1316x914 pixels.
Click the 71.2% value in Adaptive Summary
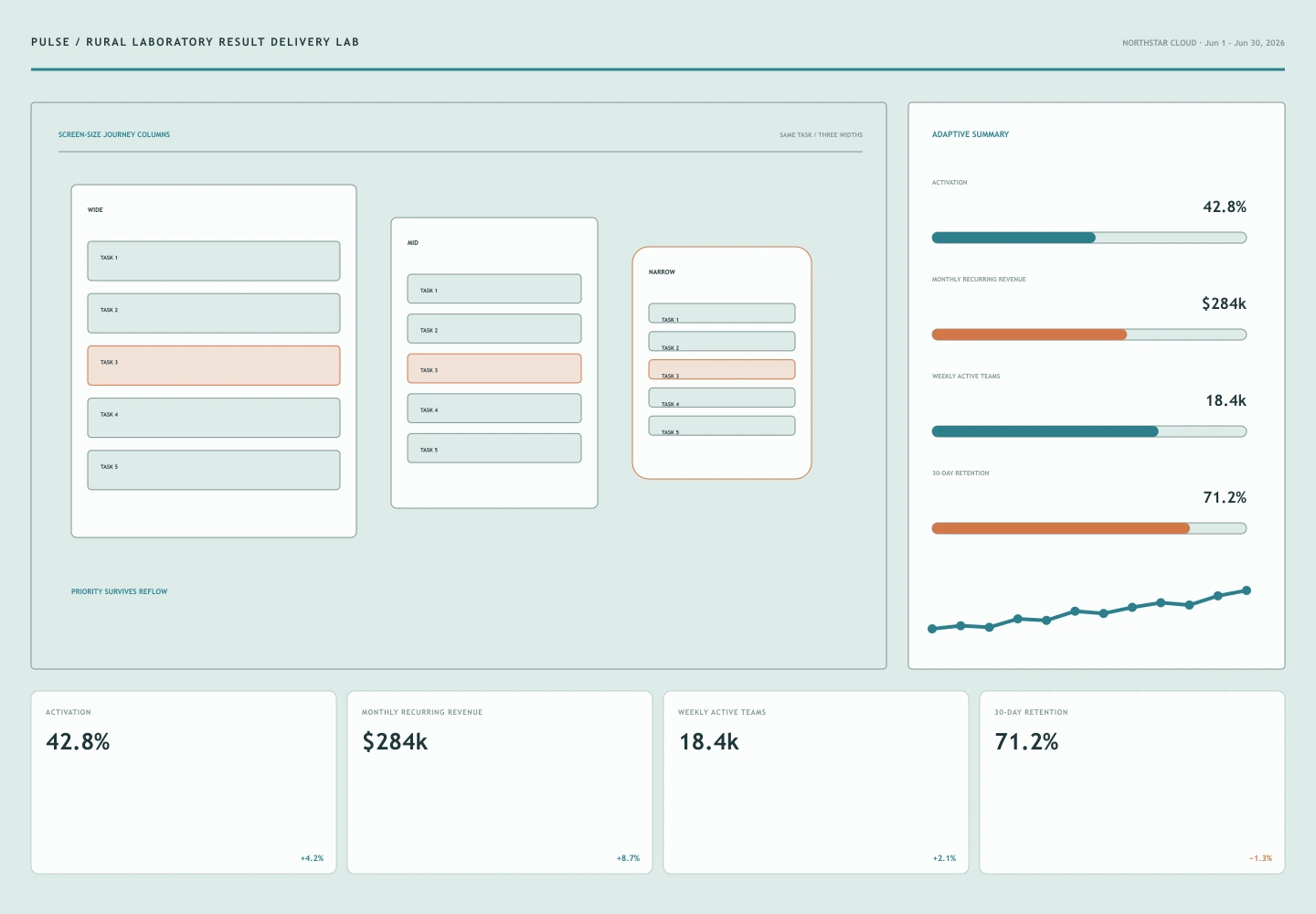click(x=1225, y=497)
